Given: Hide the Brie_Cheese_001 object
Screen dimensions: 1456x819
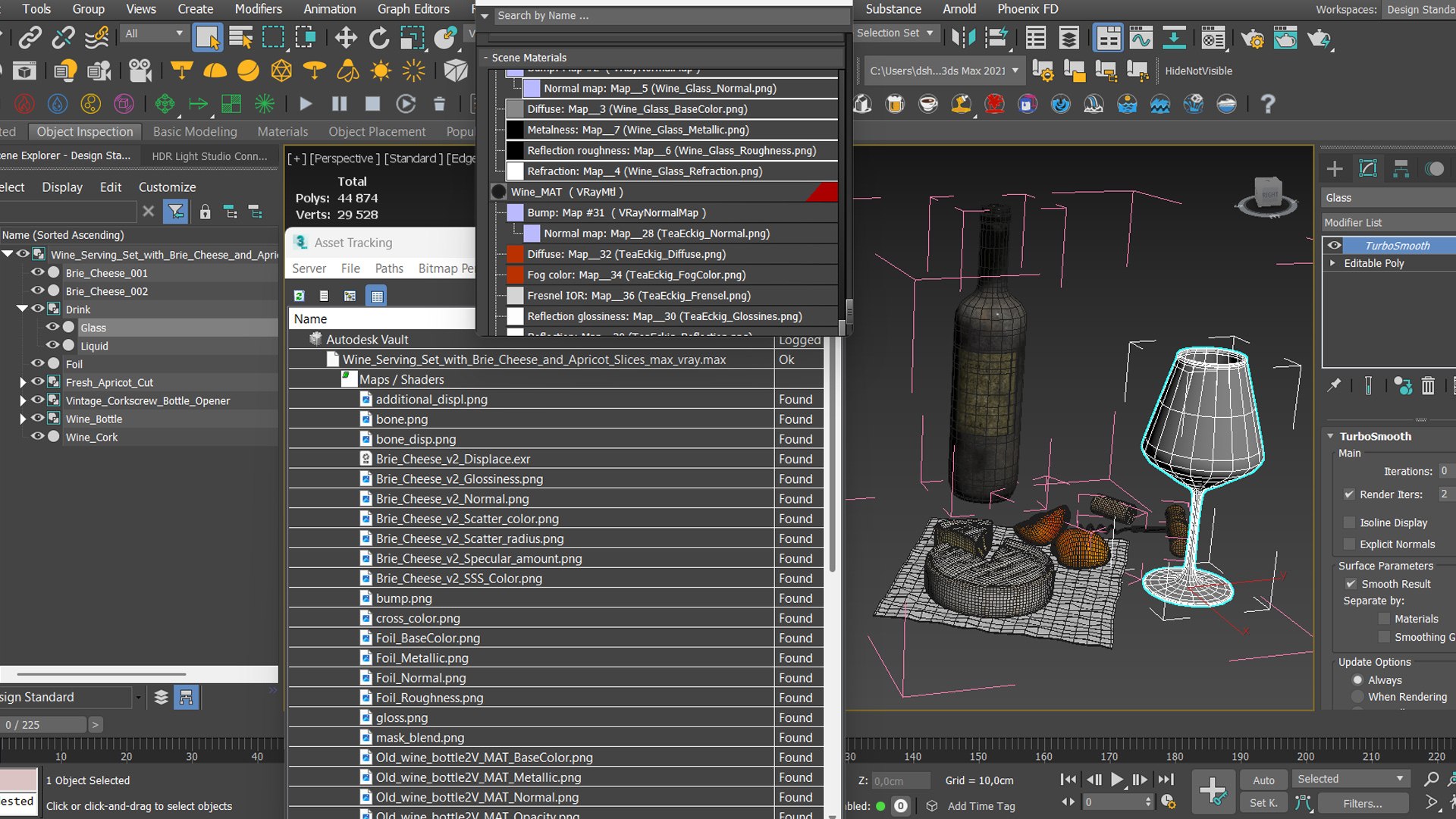Looking at the screenshot, I should click(x=36, y=272).
